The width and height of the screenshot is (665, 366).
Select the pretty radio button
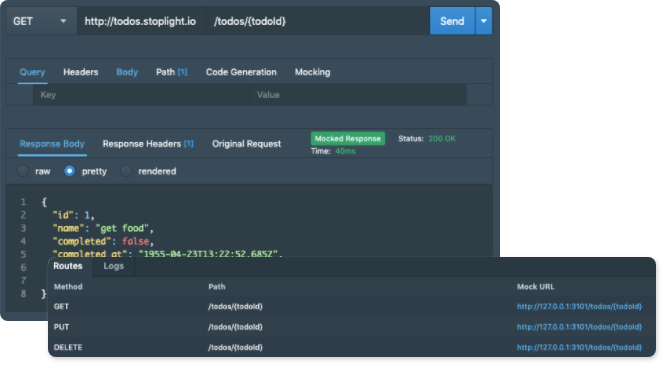pyautogui.click(x=69, y=171)
